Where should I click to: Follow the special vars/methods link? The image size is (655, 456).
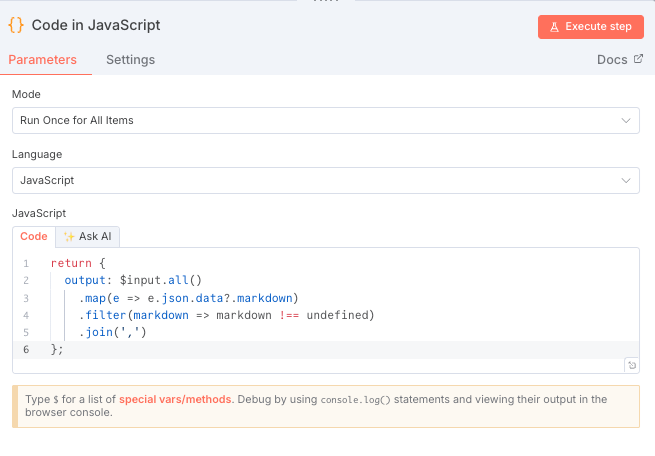[176, 399]
